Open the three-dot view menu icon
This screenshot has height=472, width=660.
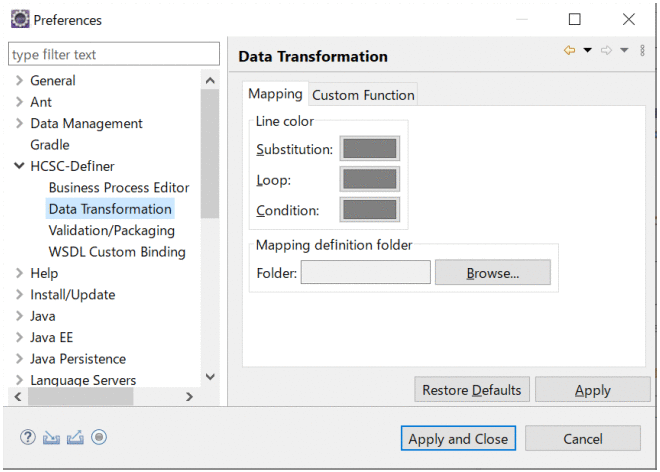[x=642, y=51]
